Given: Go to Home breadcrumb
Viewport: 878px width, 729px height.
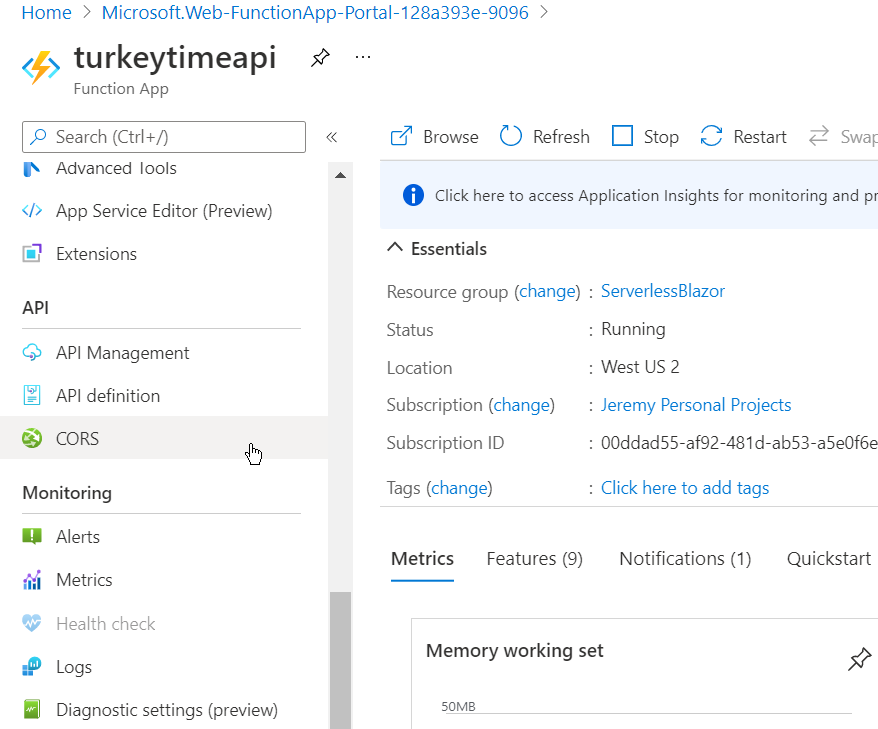Looking at the screenshot, I should (46, 12).
